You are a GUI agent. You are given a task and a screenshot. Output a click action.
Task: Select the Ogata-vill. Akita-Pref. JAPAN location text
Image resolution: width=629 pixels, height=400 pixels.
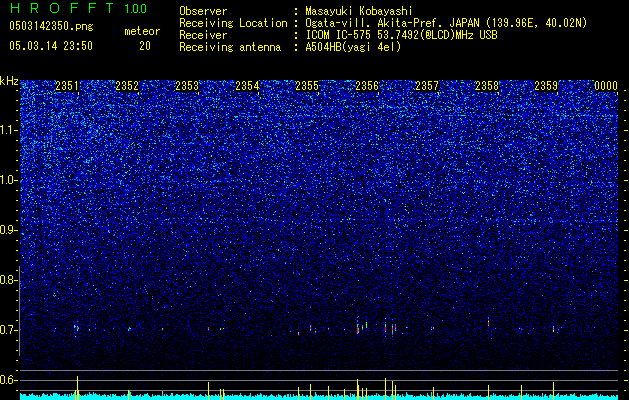point(446,23)
